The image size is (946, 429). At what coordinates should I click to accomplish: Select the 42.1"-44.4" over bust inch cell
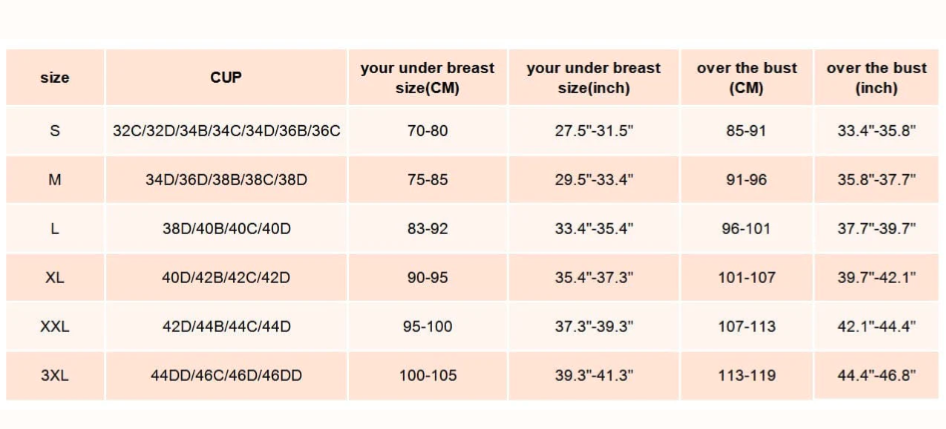click(876, 327)
